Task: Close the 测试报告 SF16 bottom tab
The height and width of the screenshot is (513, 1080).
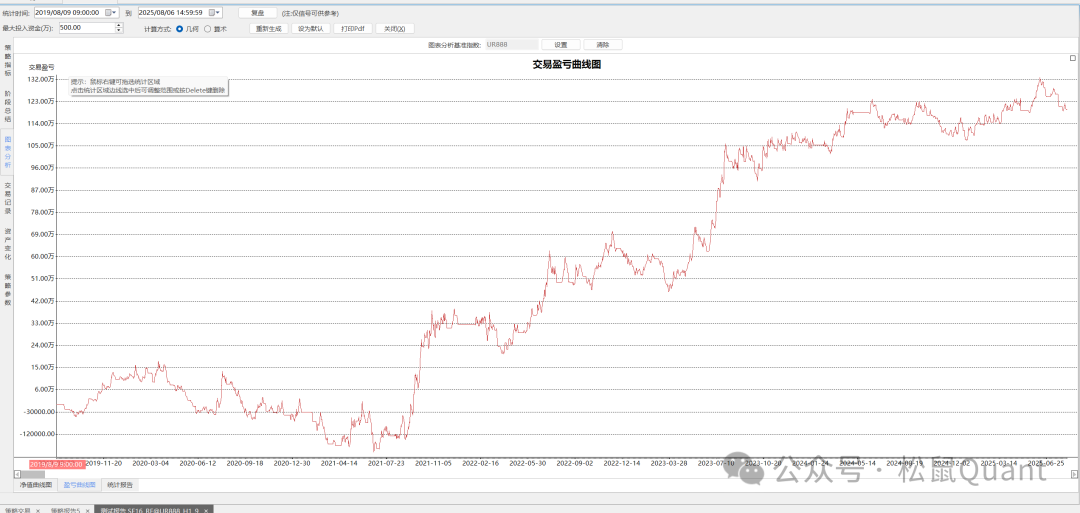Action: coord(207,510)
